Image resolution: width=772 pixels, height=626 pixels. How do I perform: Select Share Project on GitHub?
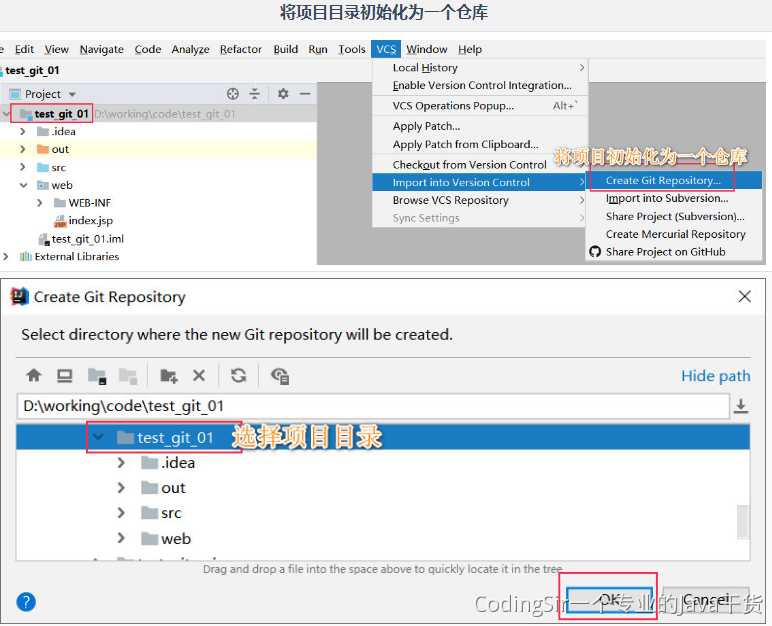coord(674,252)
